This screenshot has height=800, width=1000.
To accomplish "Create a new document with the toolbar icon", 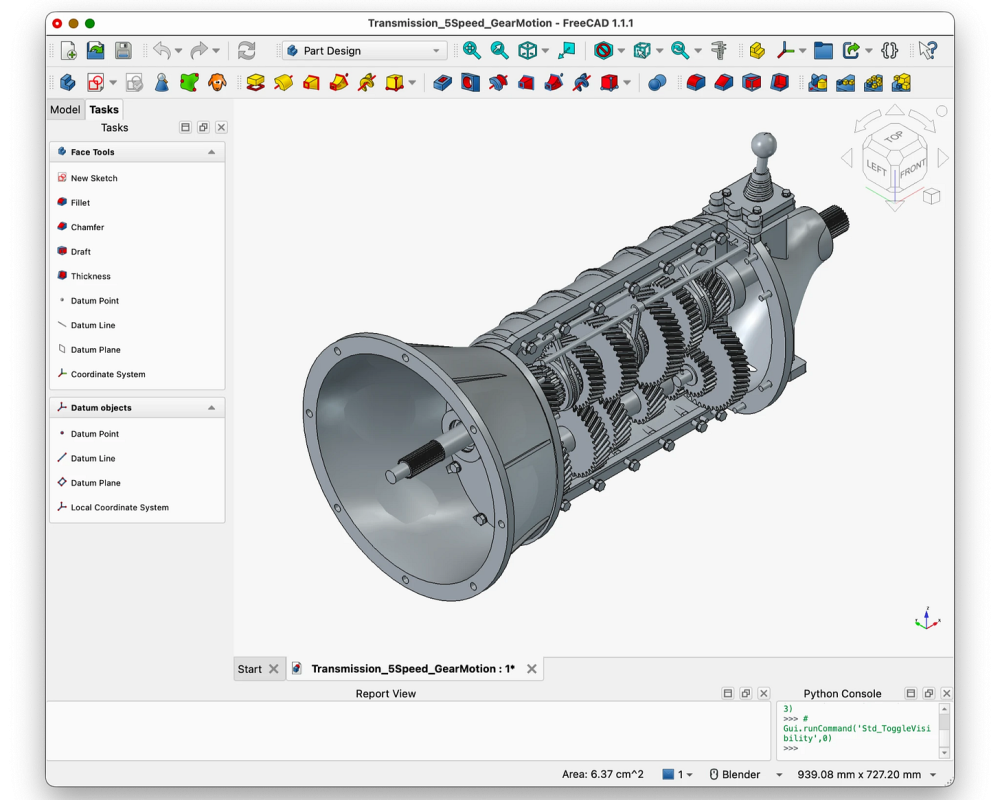I will click(68, 50).
